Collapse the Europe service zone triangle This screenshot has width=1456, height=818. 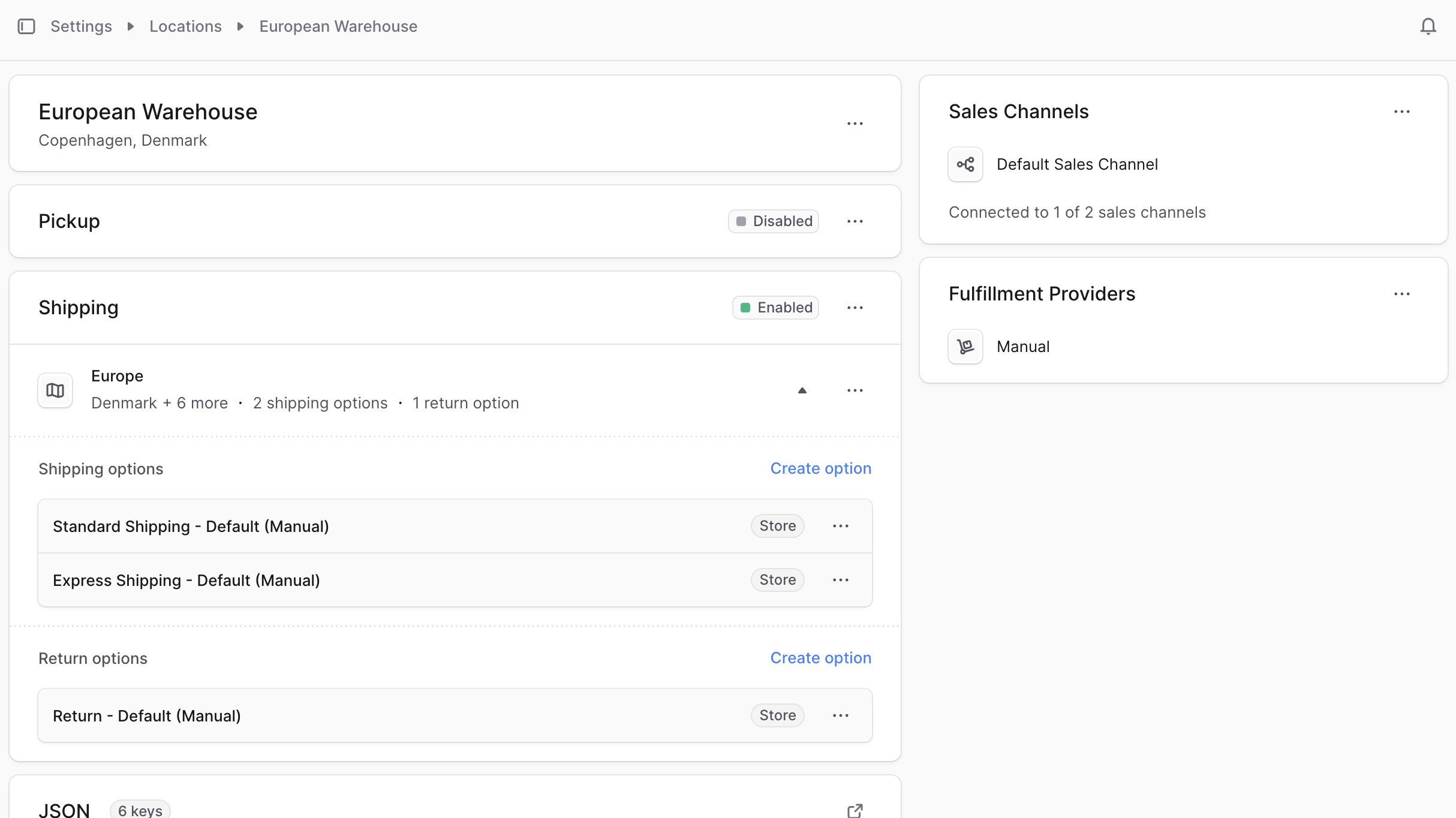(802, 390)
